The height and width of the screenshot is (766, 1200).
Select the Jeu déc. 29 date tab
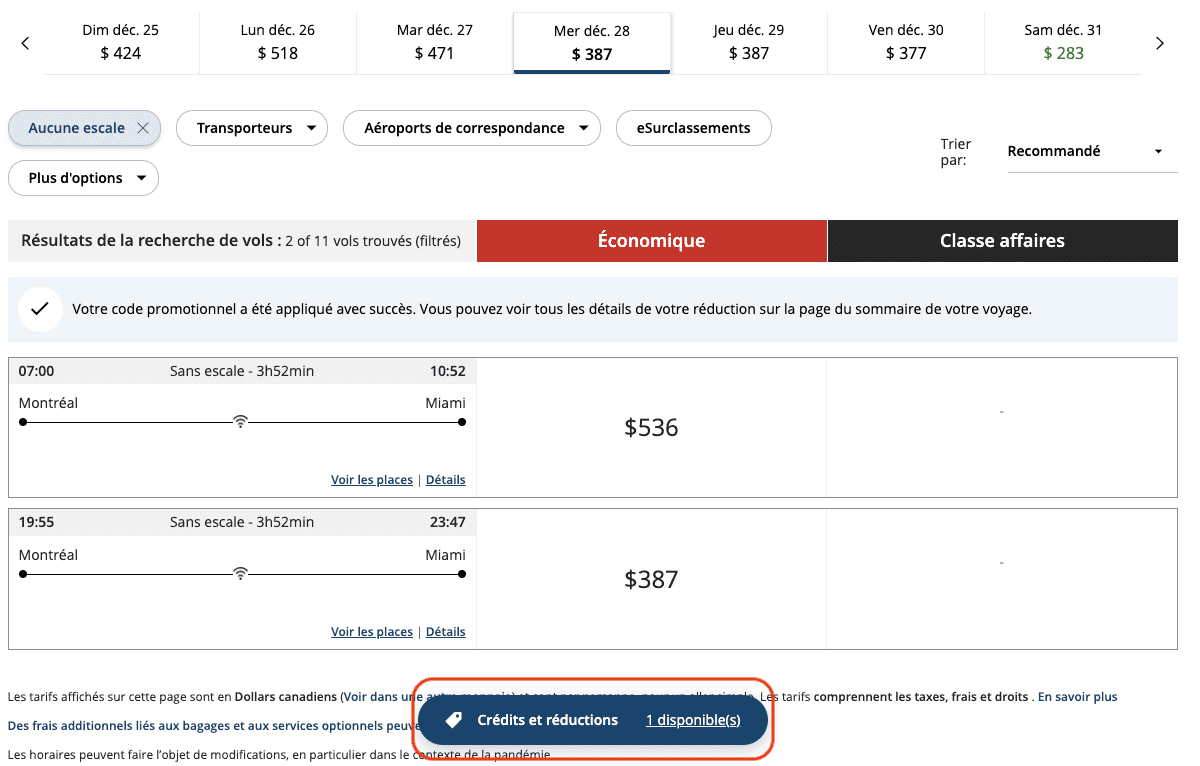[x=749, y=42]
